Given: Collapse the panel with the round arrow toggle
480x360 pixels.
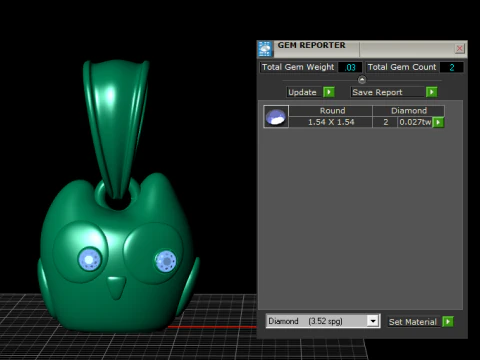Looking at the screenshot, I should [x=362, y=80].
